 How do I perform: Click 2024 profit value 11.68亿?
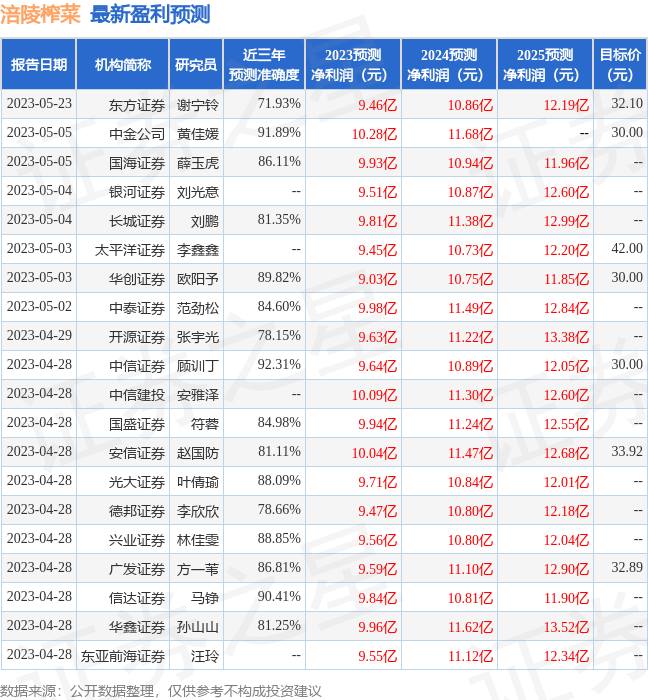click(x=470, y=134)
